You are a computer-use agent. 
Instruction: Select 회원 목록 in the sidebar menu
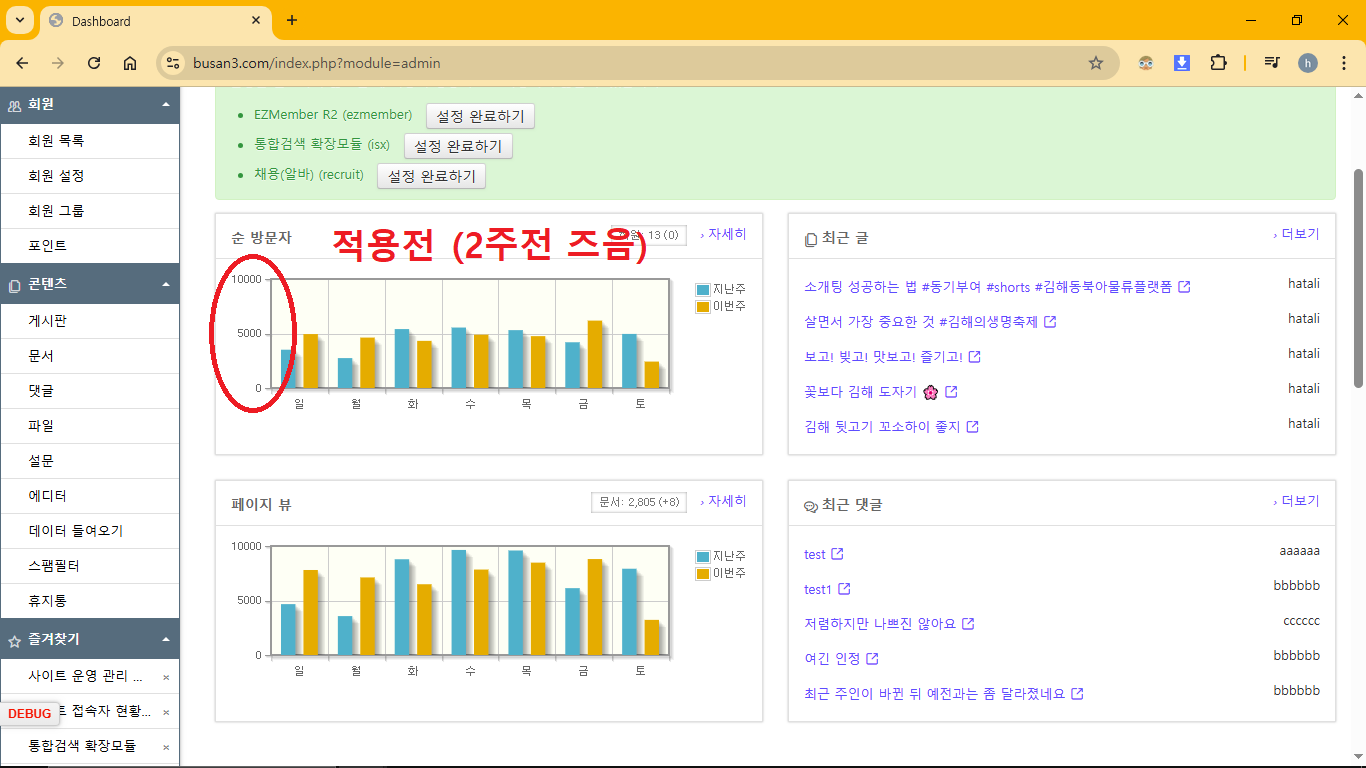55,140
